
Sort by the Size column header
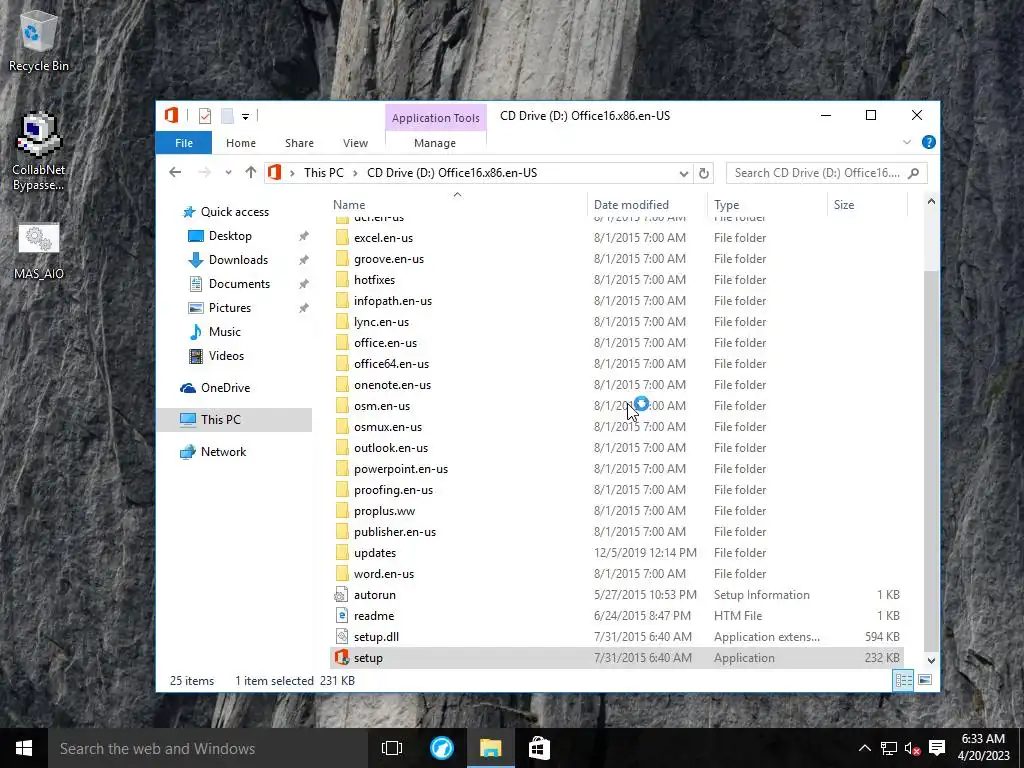tap(867, 205)
